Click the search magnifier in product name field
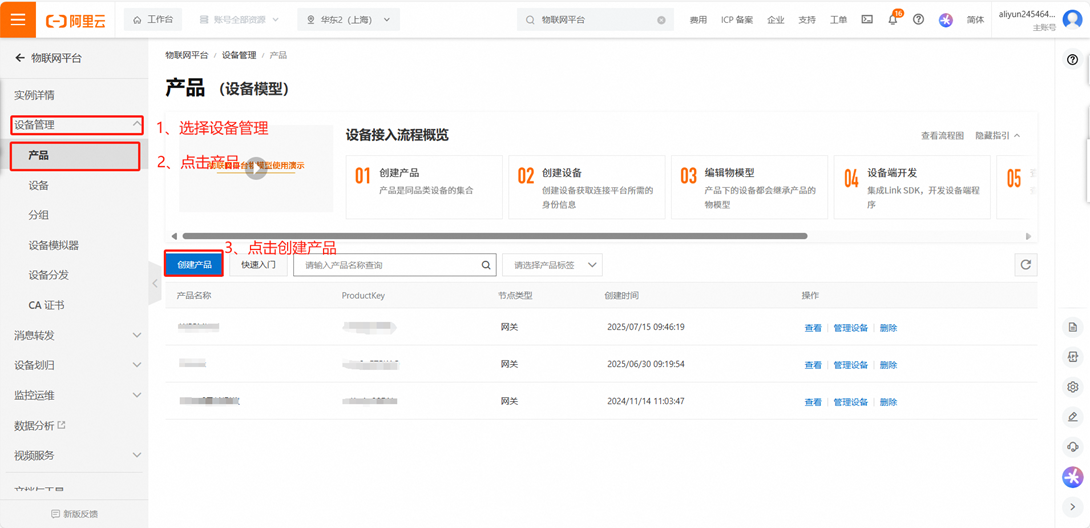 click(x=486, y=265)
